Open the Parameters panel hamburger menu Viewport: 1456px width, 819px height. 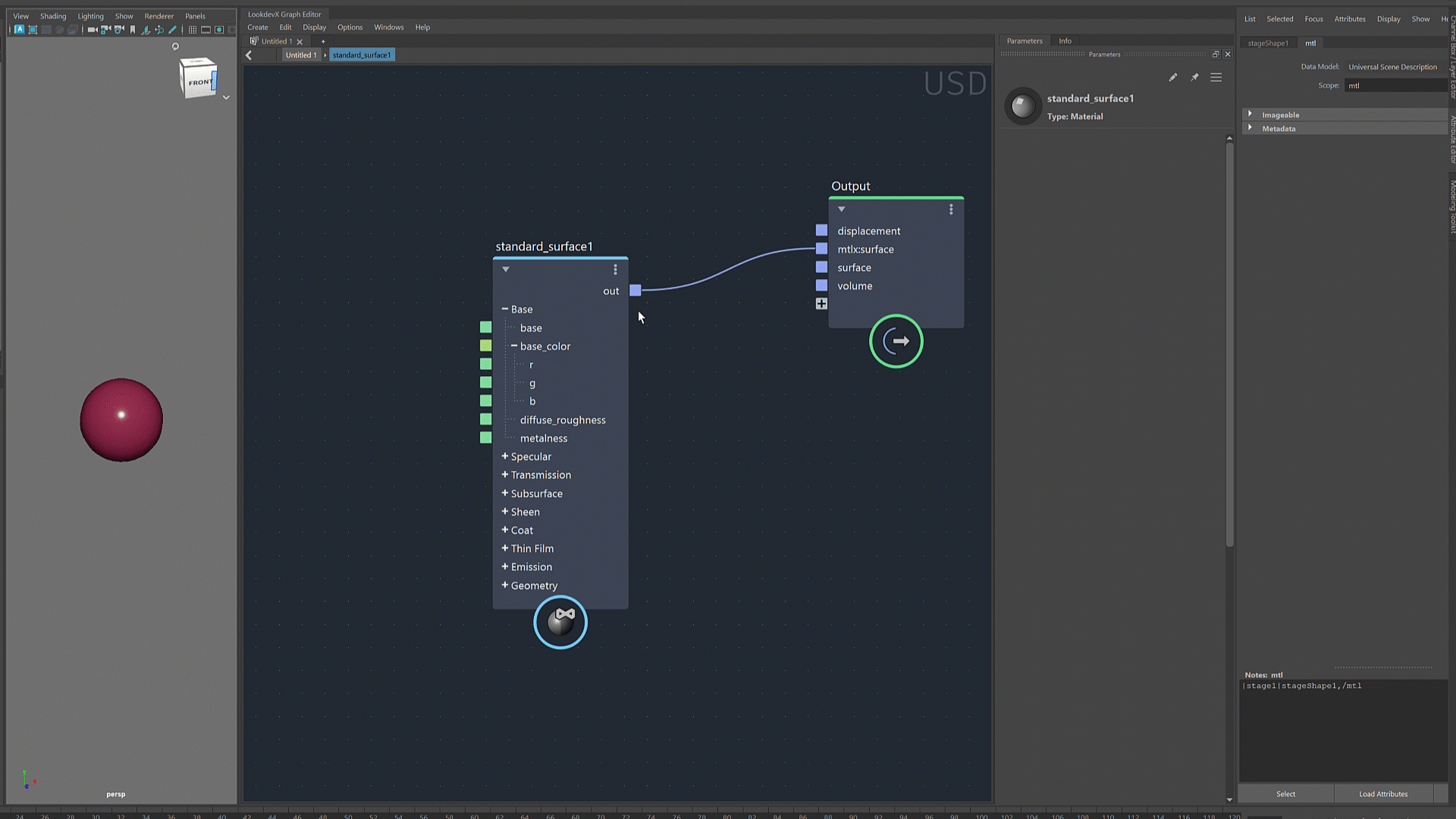click(1216, 77)
